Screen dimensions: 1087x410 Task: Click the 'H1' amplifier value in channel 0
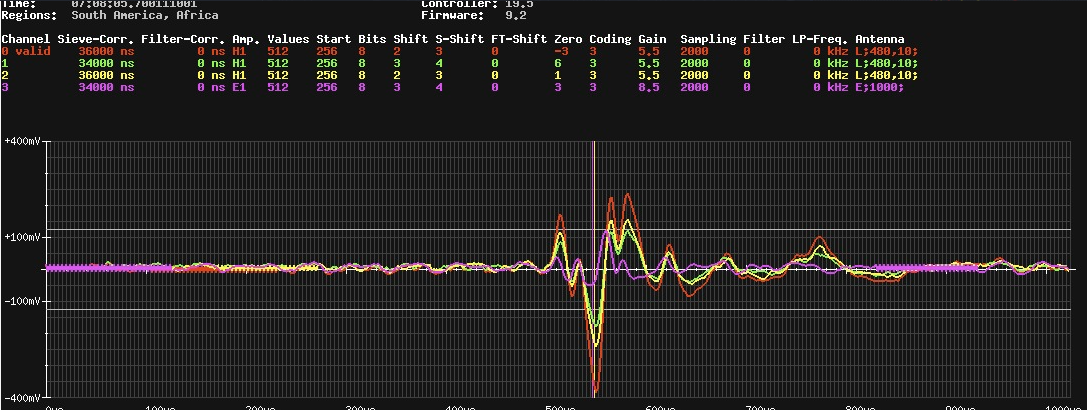coord(239,51)
